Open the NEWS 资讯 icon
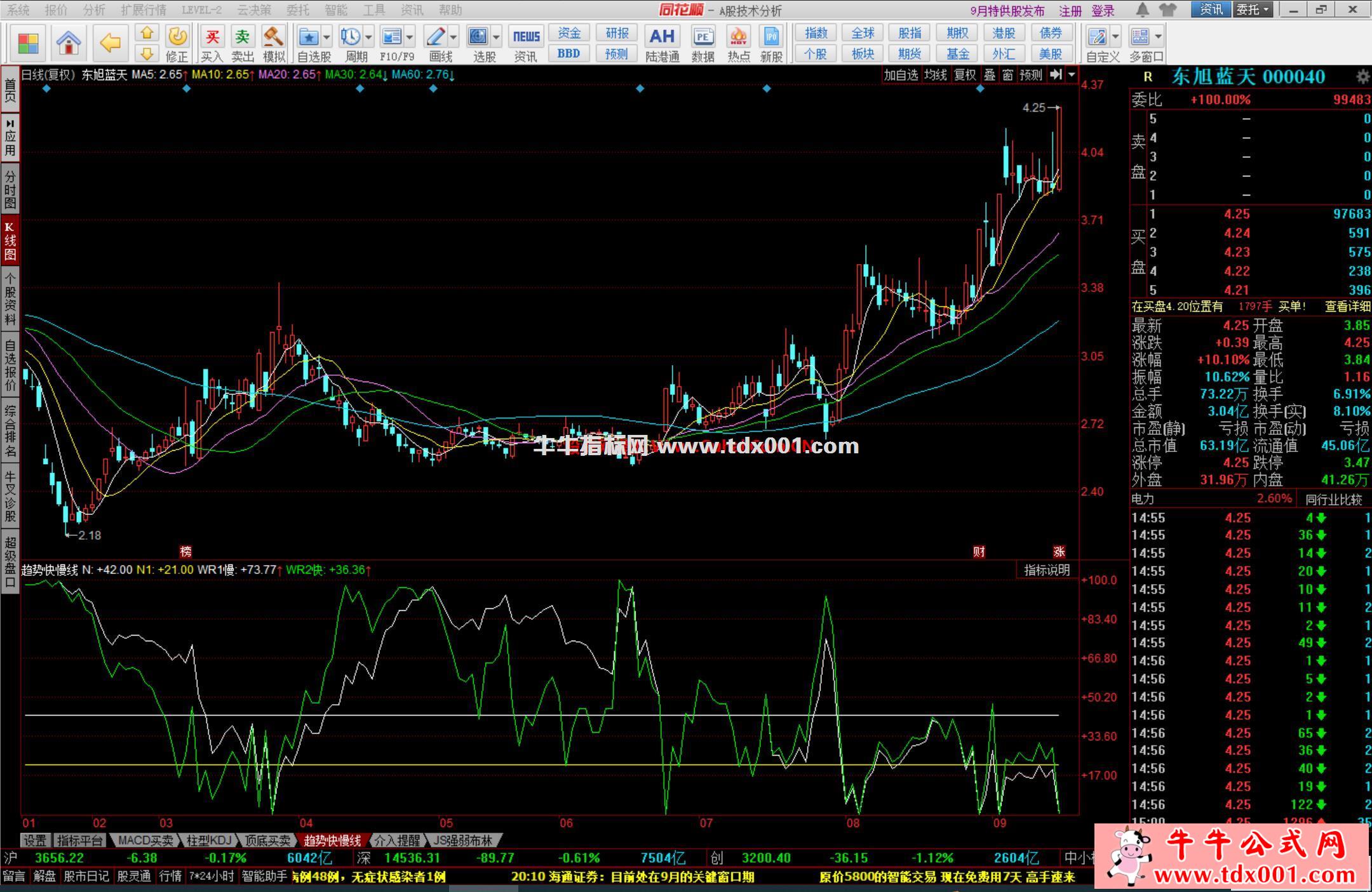This screenshot has width=1372, height=892. 526,43
